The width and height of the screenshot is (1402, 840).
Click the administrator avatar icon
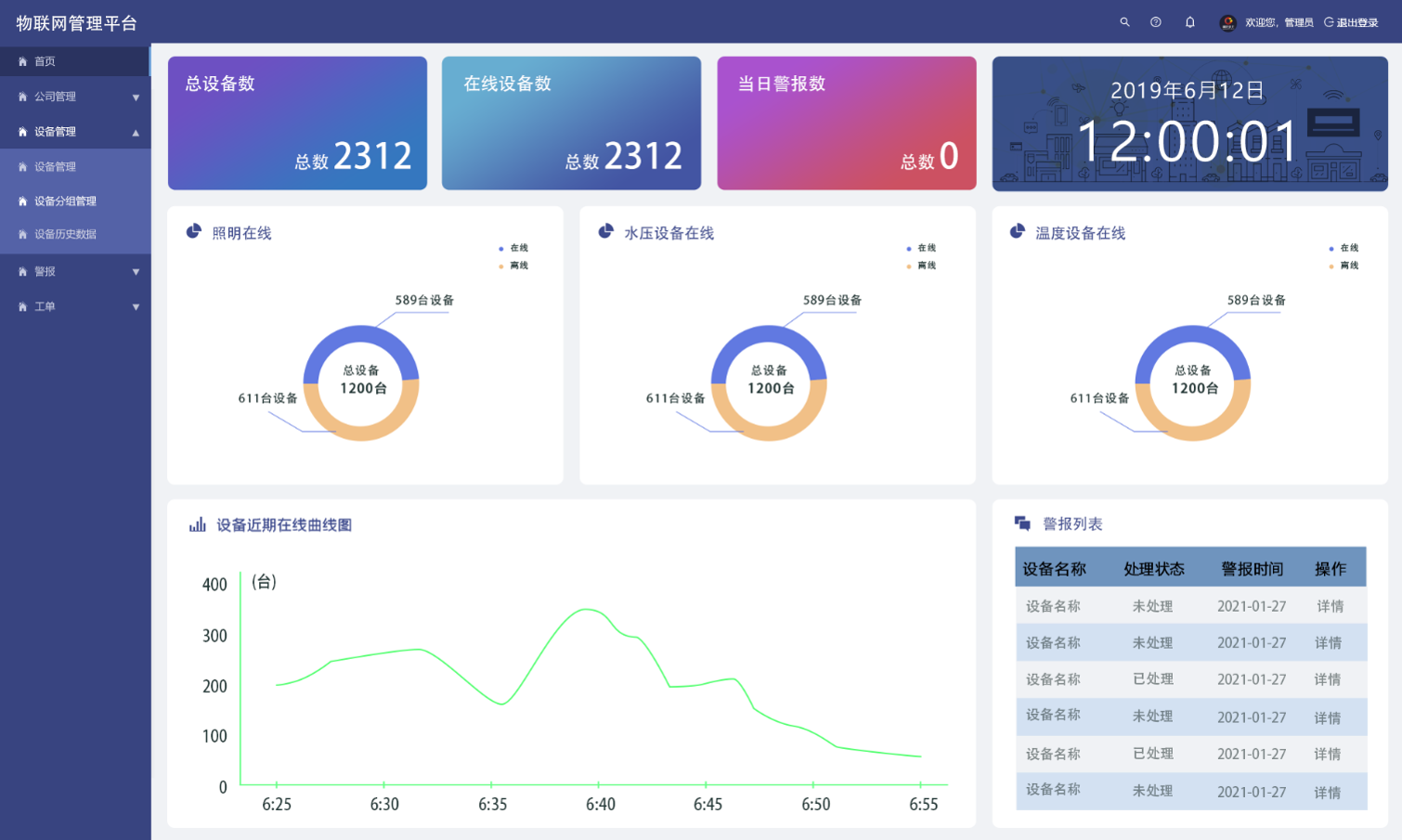pyautogui.click(x=1227, y=22)
